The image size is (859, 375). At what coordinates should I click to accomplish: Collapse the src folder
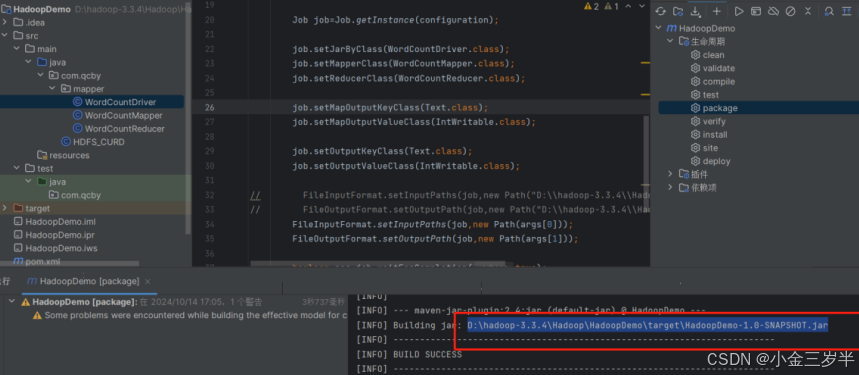click(x=5, y=36)
